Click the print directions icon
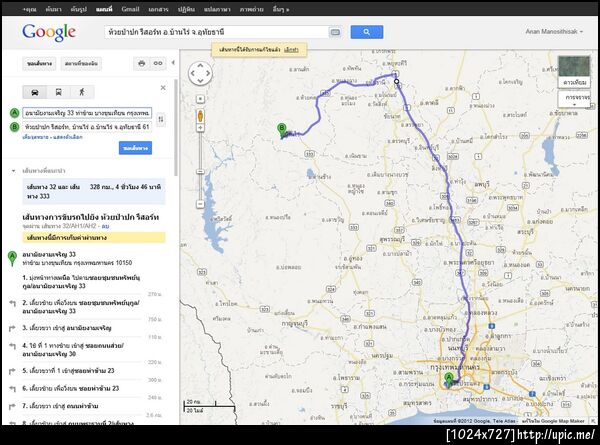 [x=142, y=63]
